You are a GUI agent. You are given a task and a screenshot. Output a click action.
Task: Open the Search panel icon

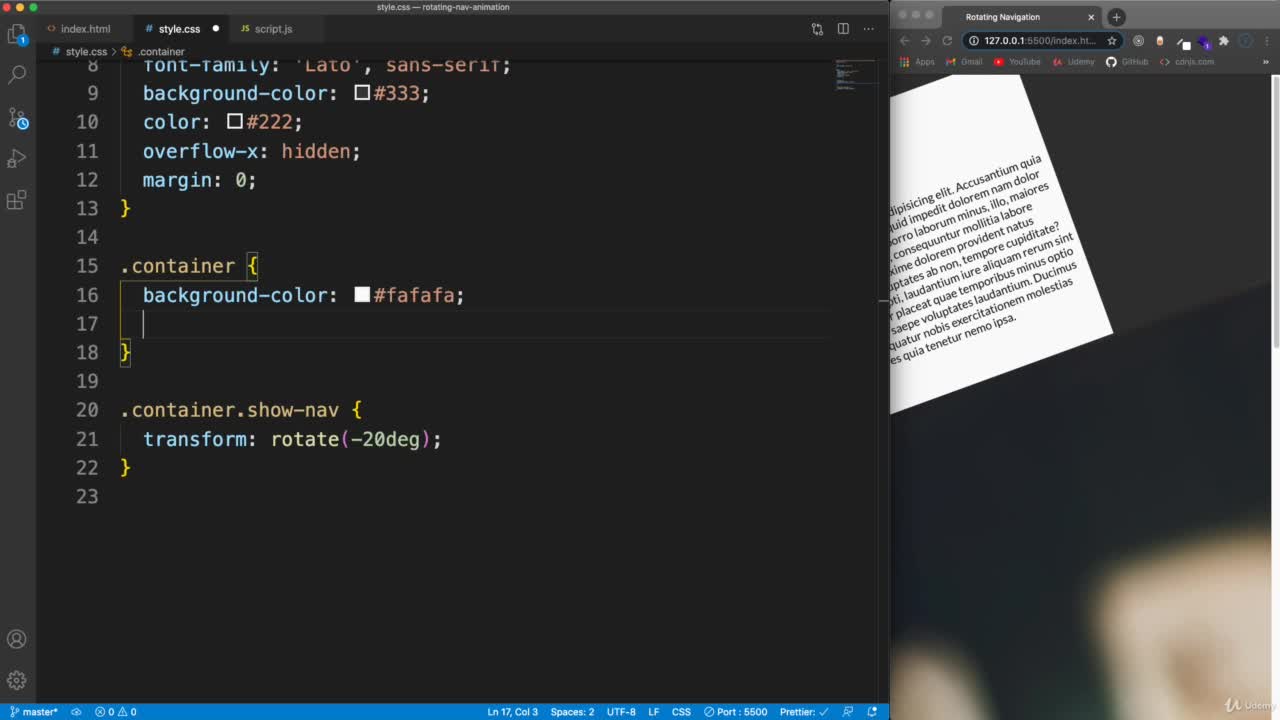[x=17, y=75]
